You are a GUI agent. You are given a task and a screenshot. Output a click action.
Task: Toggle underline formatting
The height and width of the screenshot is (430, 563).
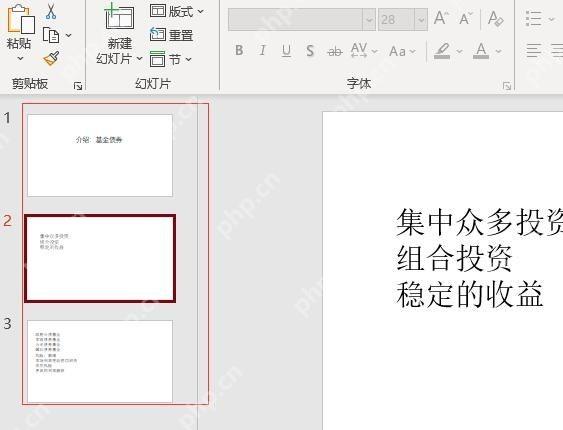(x=286, y=51)
